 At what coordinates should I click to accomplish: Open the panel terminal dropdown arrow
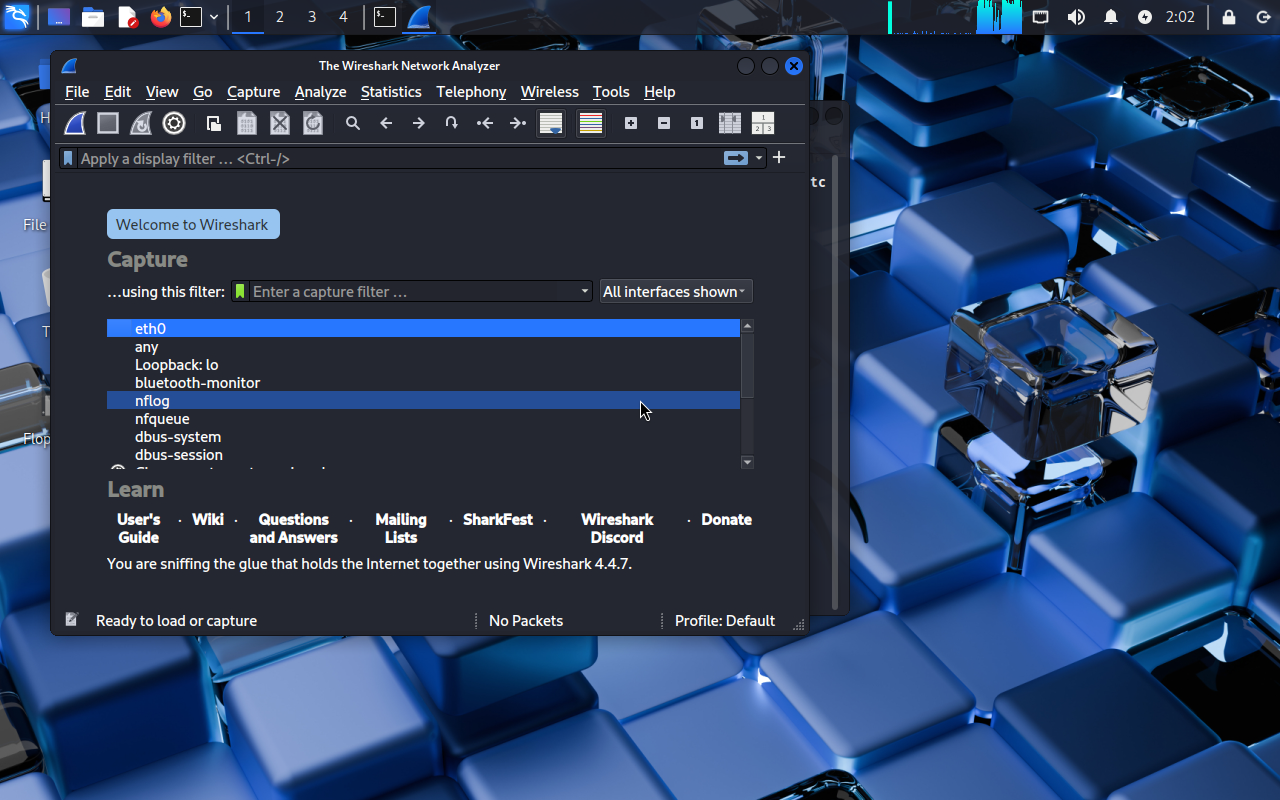(x=214, y=17)
